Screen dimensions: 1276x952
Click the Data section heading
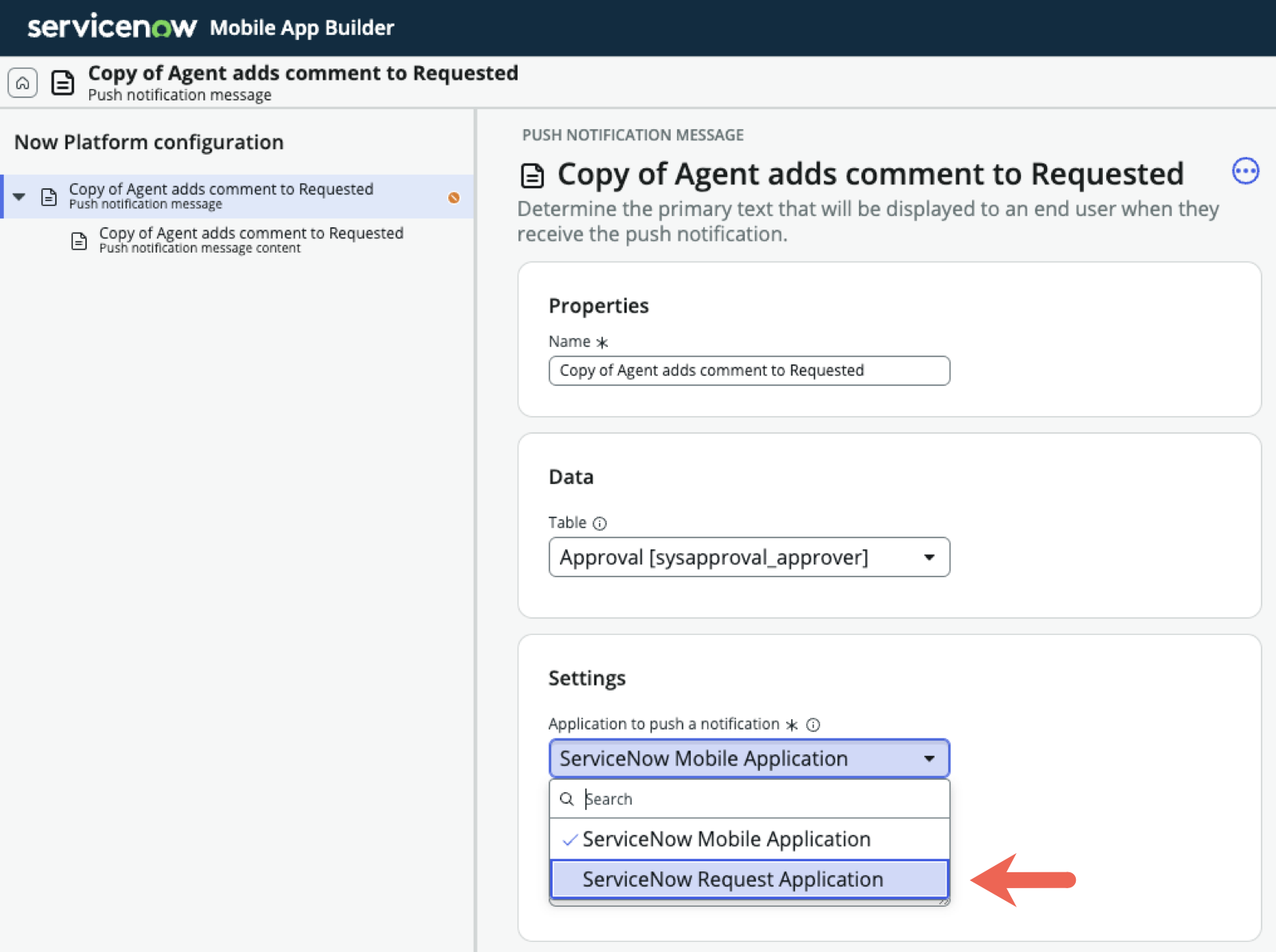(x=571, y=477)
